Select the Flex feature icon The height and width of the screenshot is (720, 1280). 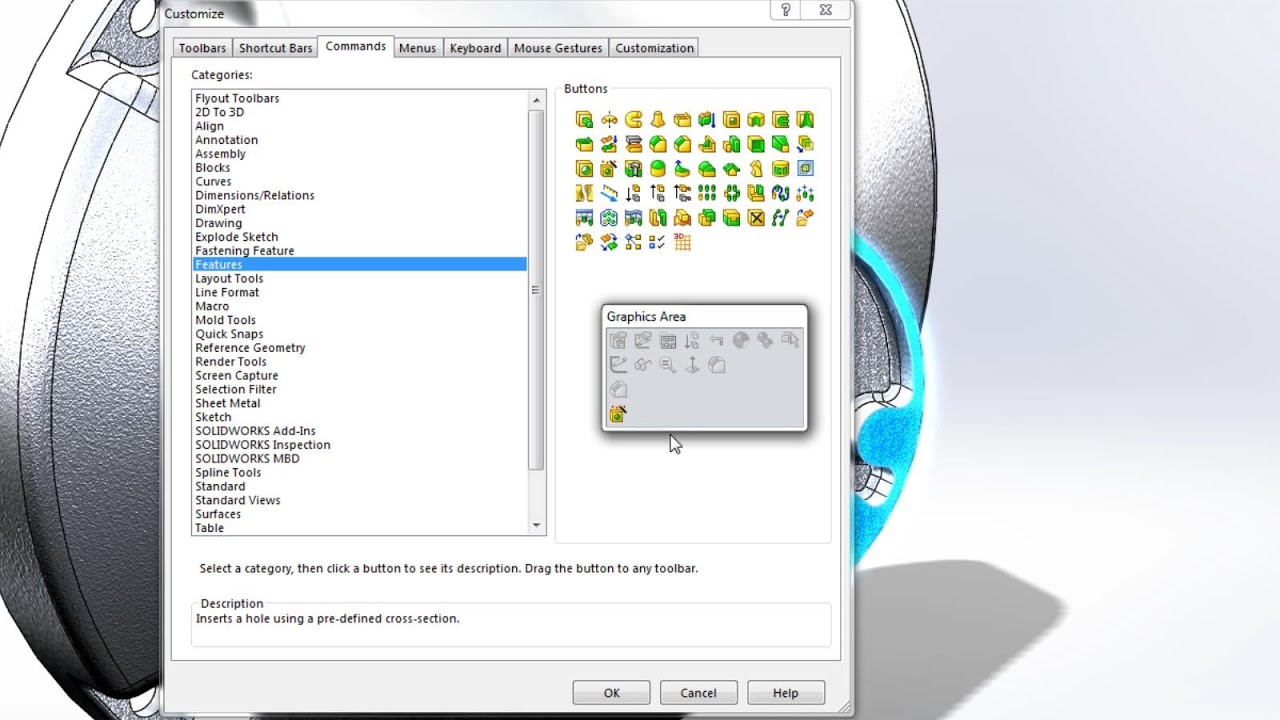click(756, 168)
